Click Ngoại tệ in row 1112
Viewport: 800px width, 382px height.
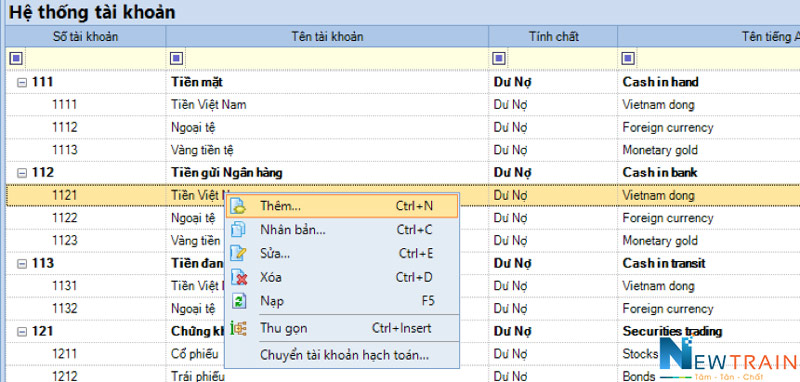coord(193,128)
